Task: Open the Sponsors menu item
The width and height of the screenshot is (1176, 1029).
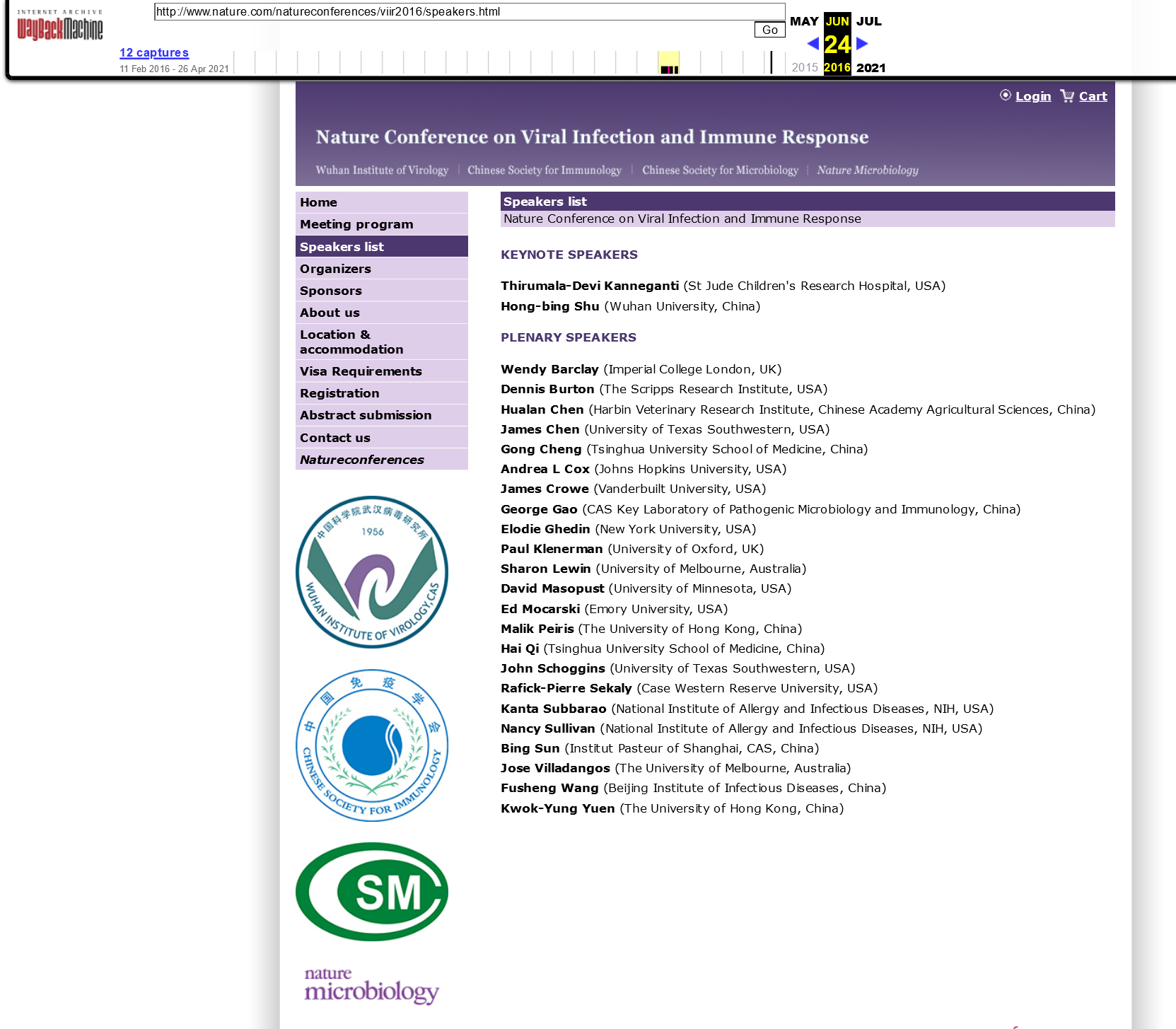Action: [x=382, y=290]
